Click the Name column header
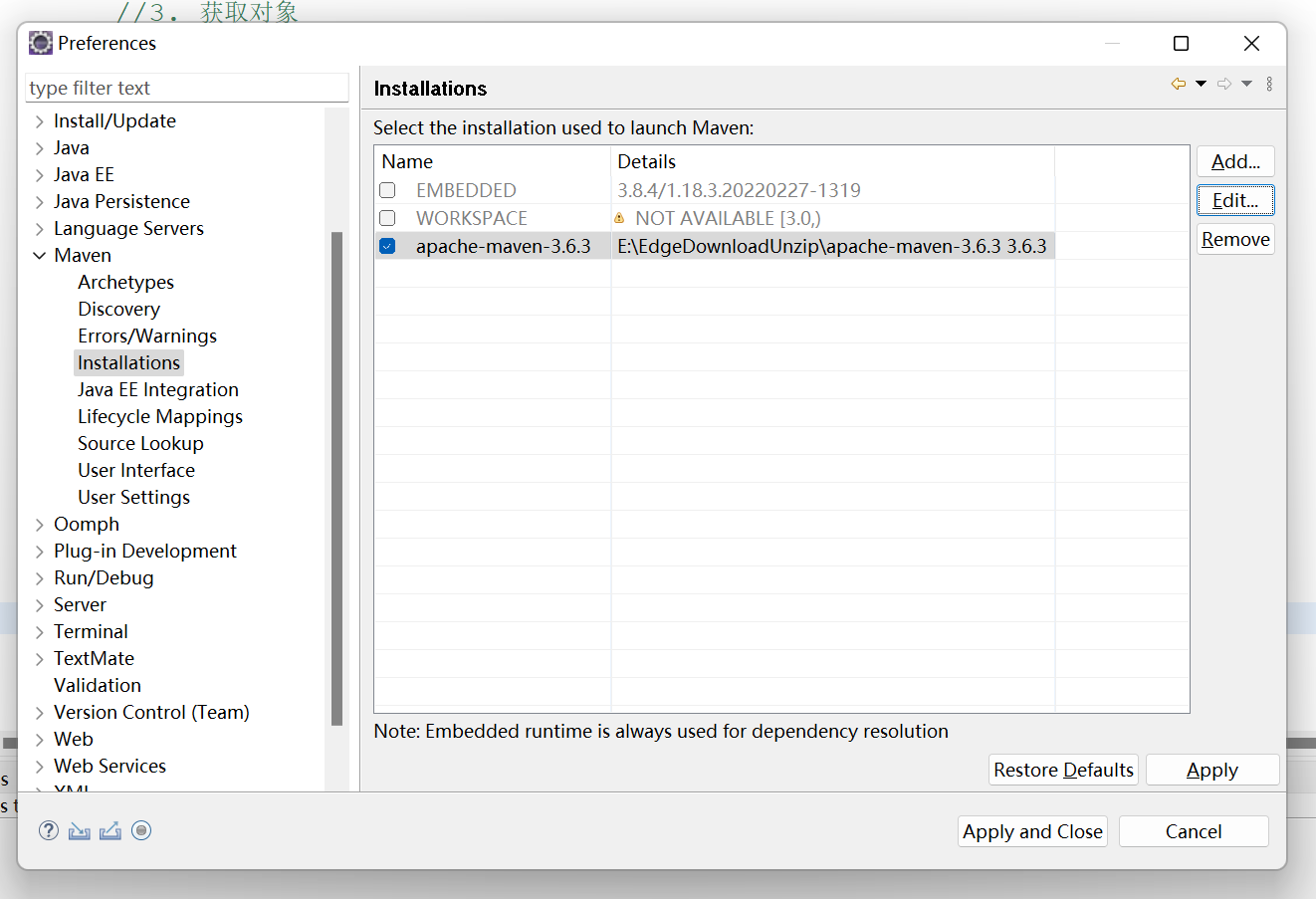The image size is (1316, 899). pyautogui.click(x=493, y=161)
